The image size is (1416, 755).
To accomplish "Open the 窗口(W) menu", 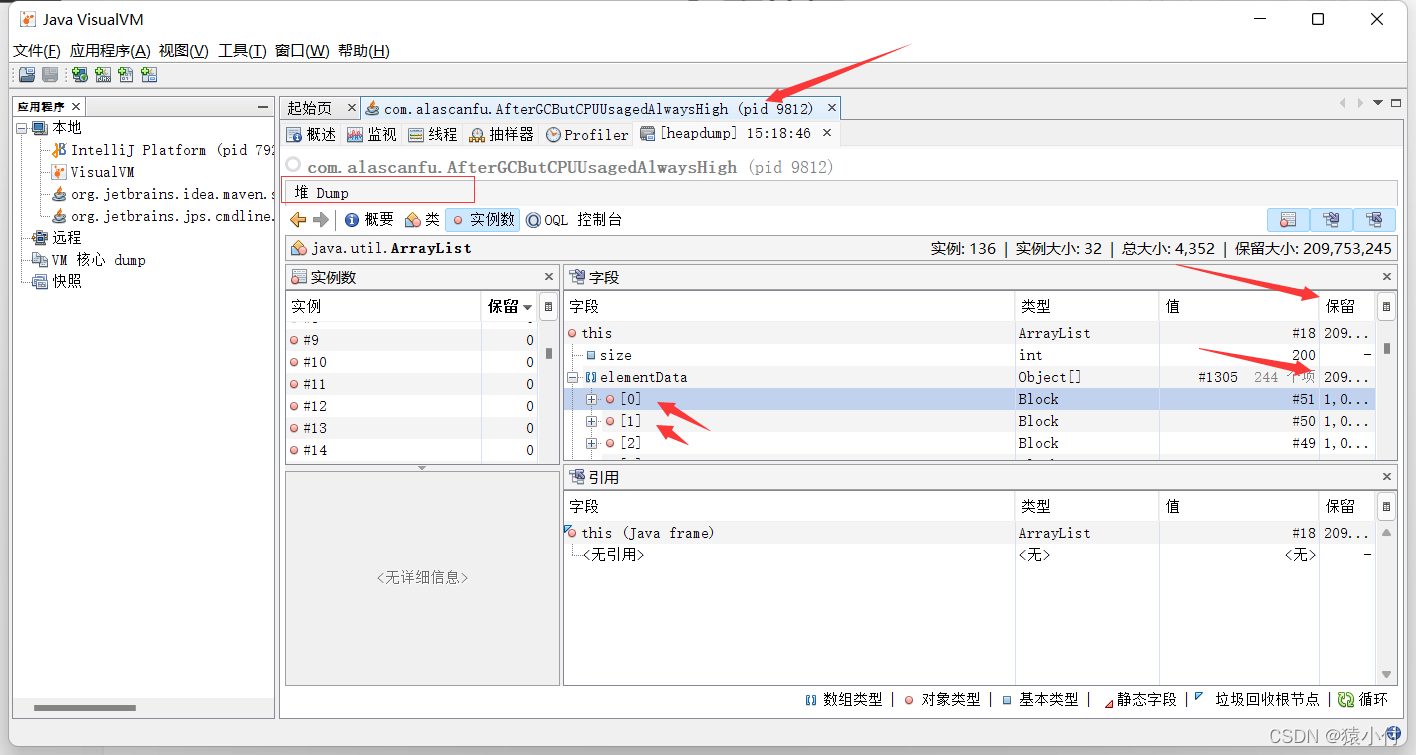I will pos(302,51).
